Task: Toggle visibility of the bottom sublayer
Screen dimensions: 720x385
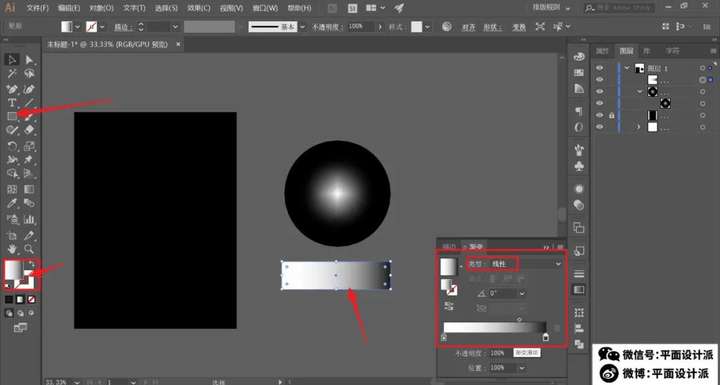Action: 599,127
